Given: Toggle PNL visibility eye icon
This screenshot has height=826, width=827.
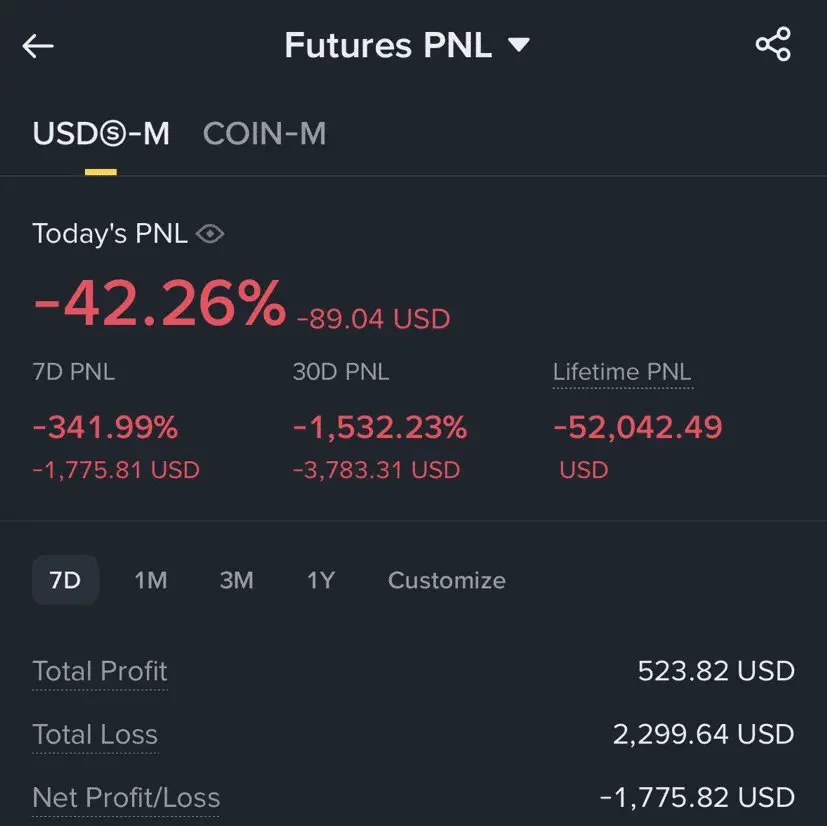Looking at the screenshot, I should pyautogui.click(x=210, y=234).
